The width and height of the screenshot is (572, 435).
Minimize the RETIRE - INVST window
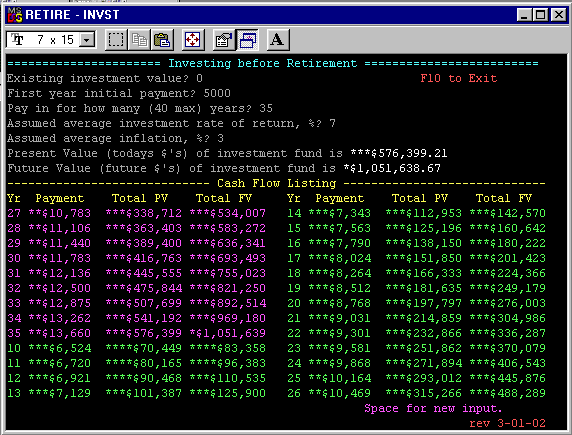[x=524, y=15]
